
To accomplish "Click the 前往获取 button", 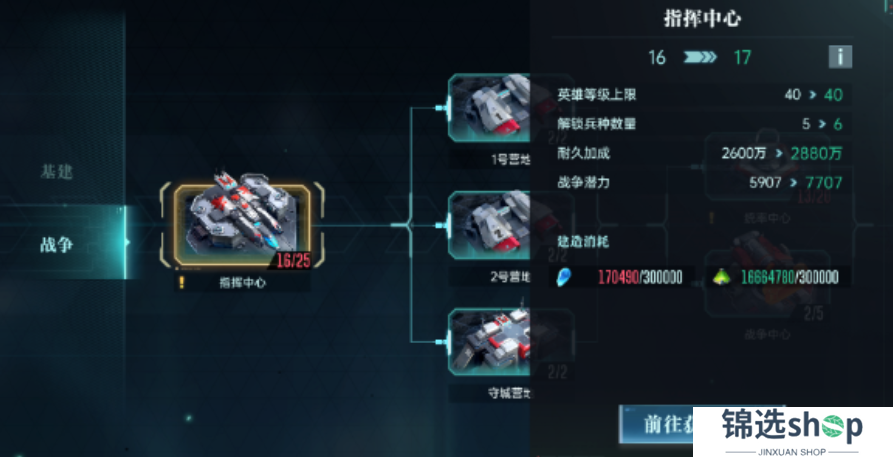I will tap(656, 425).
